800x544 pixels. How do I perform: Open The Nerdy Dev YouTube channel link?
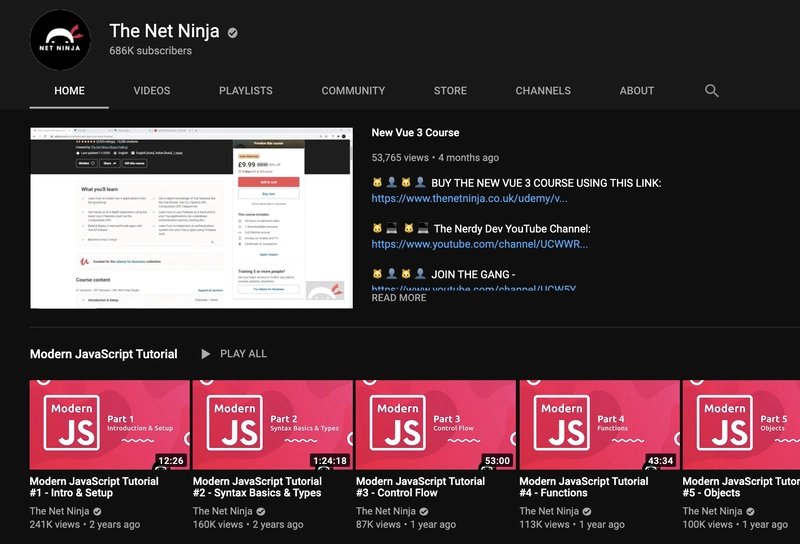pos(479,244)
